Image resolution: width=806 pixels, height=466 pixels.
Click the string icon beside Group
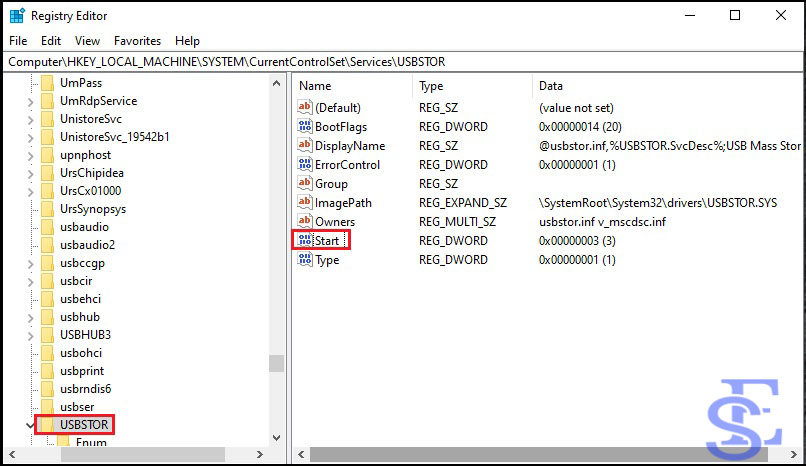point(305,183)
